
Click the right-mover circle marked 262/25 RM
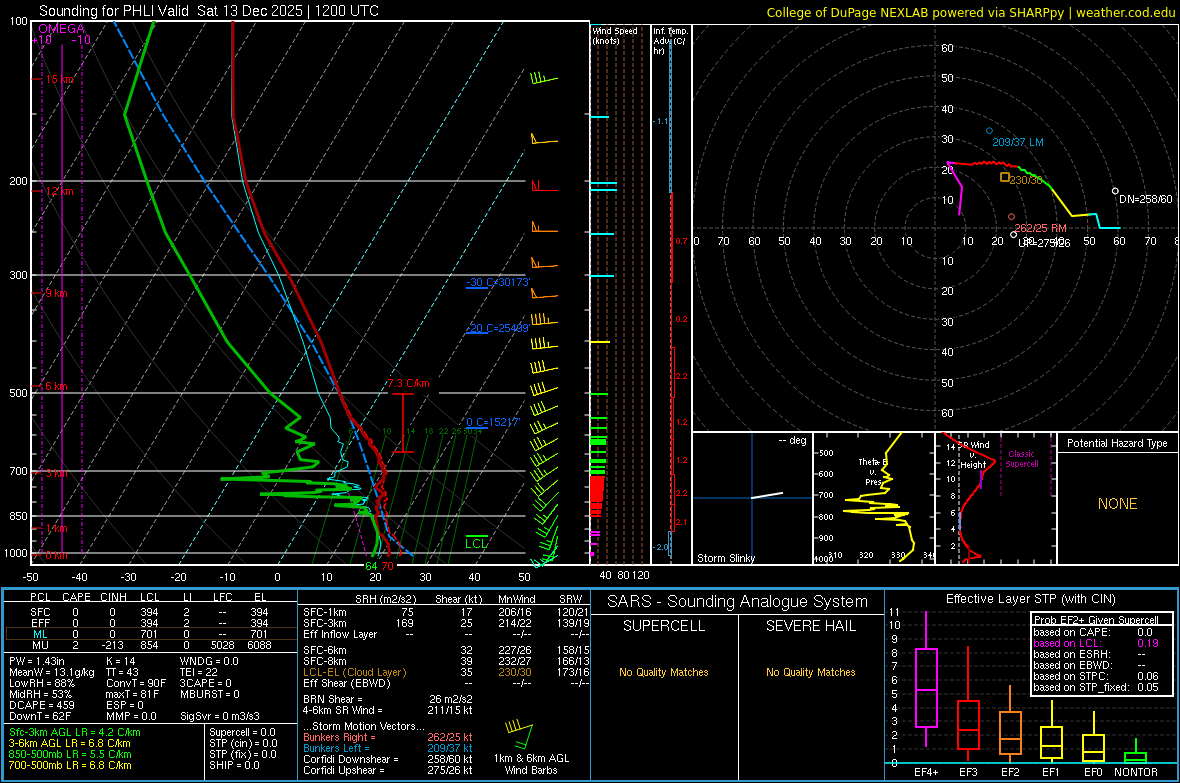pyautogui.click(x=1011, y=217)
